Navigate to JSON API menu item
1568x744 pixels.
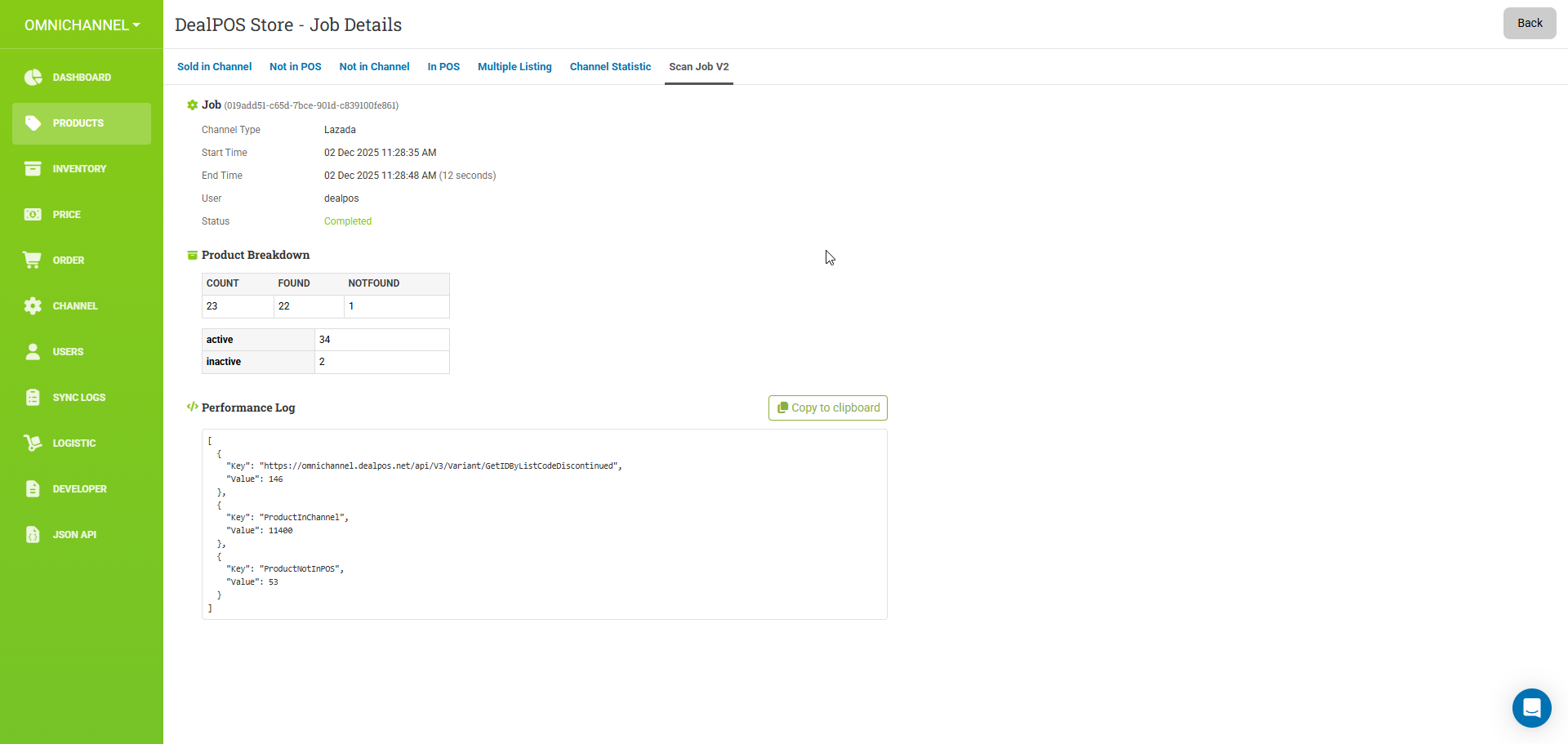pyautogui.click(x=82, y=535)
